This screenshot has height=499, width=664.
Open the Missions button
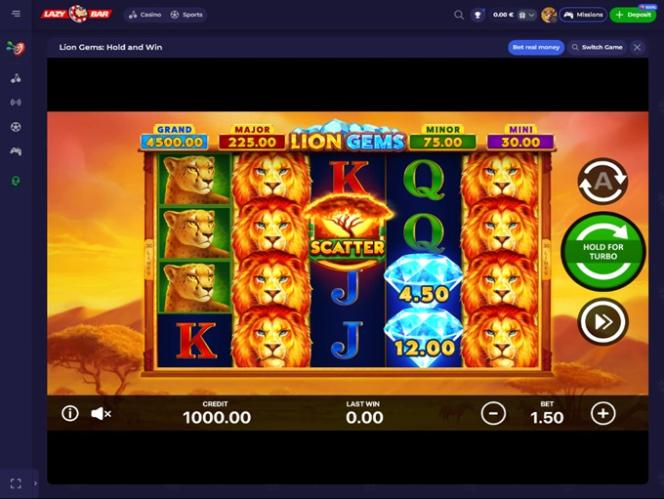coord(583,15)
